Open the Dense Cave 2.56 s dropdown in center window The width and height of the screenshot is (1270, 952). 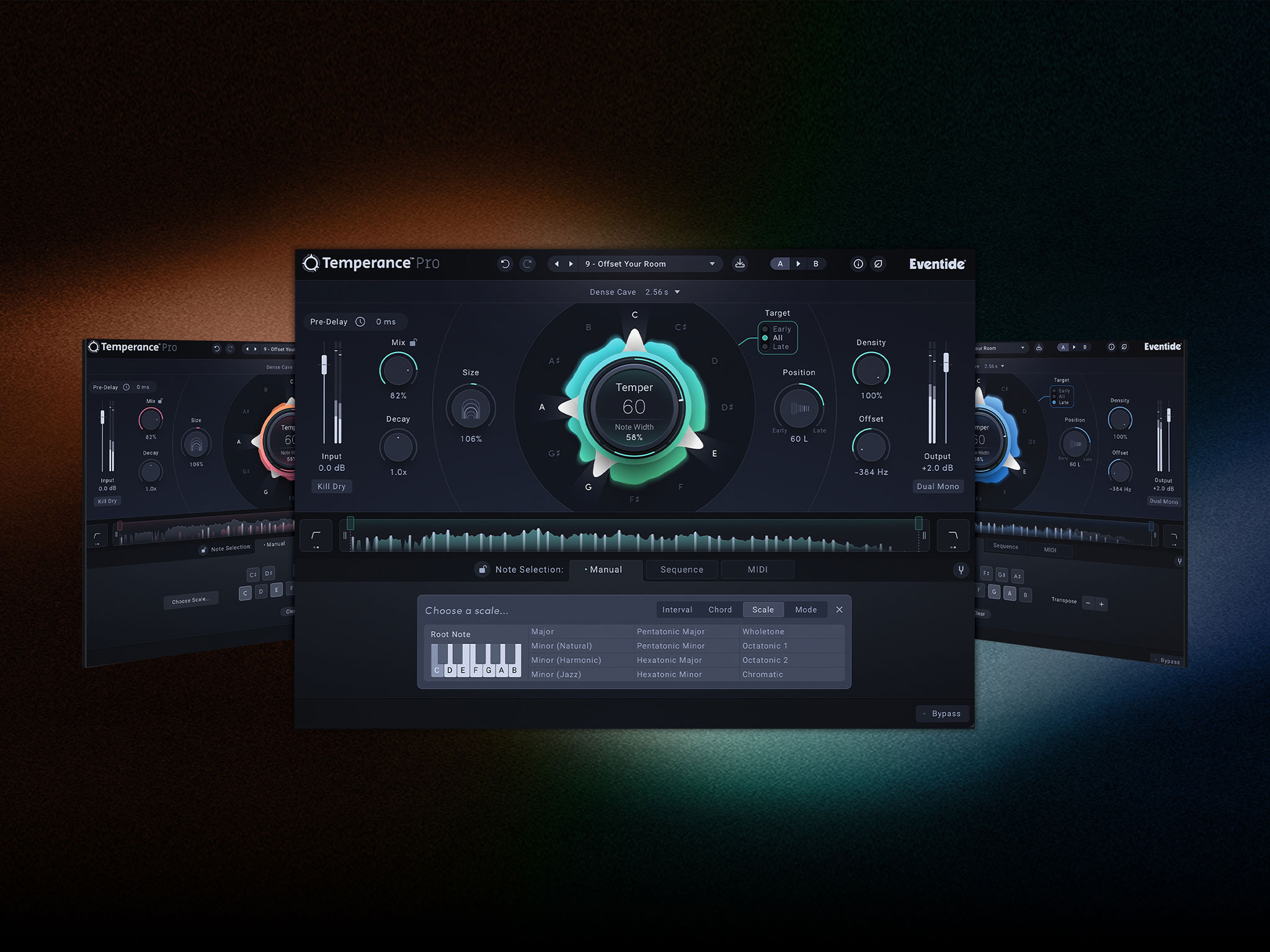[634, 292]
